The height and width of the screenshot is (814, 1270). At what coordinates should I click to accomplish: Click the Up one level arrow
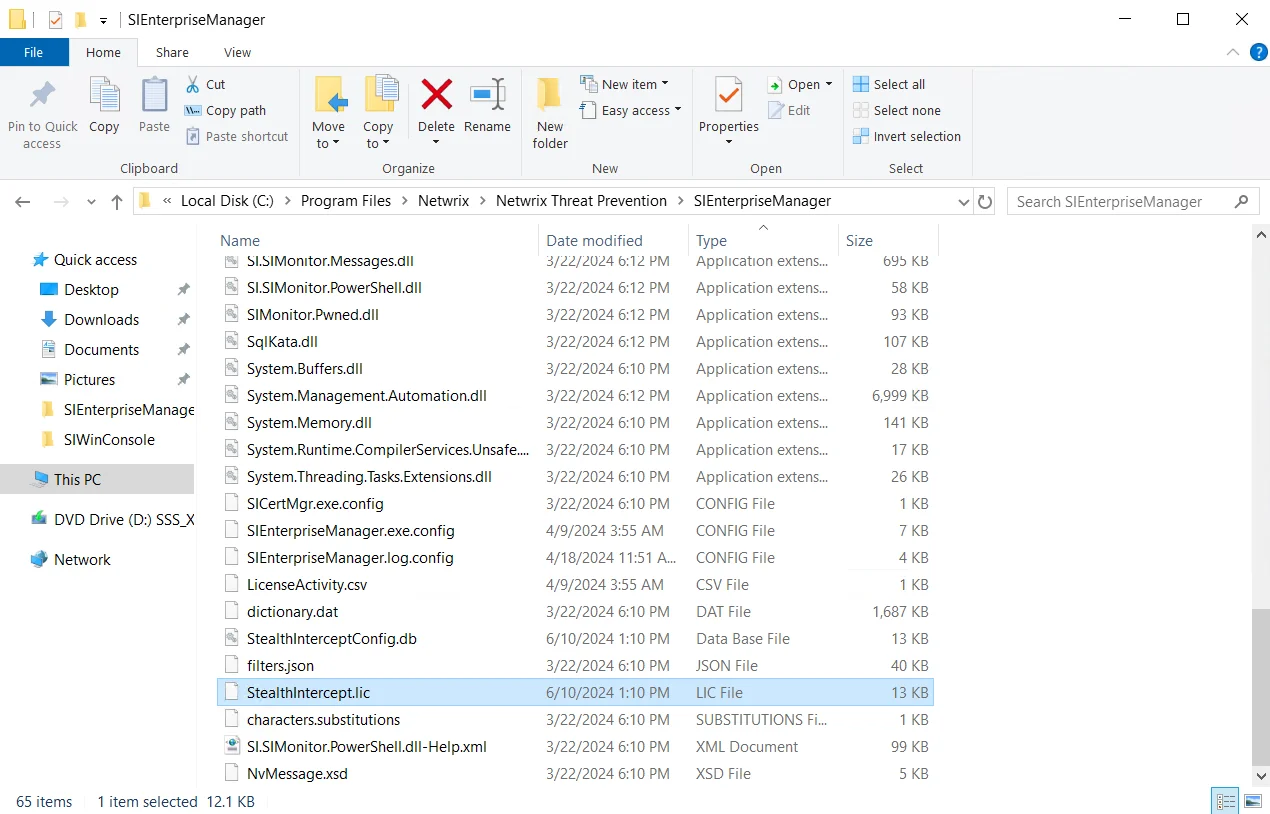(x=117, y=201)
